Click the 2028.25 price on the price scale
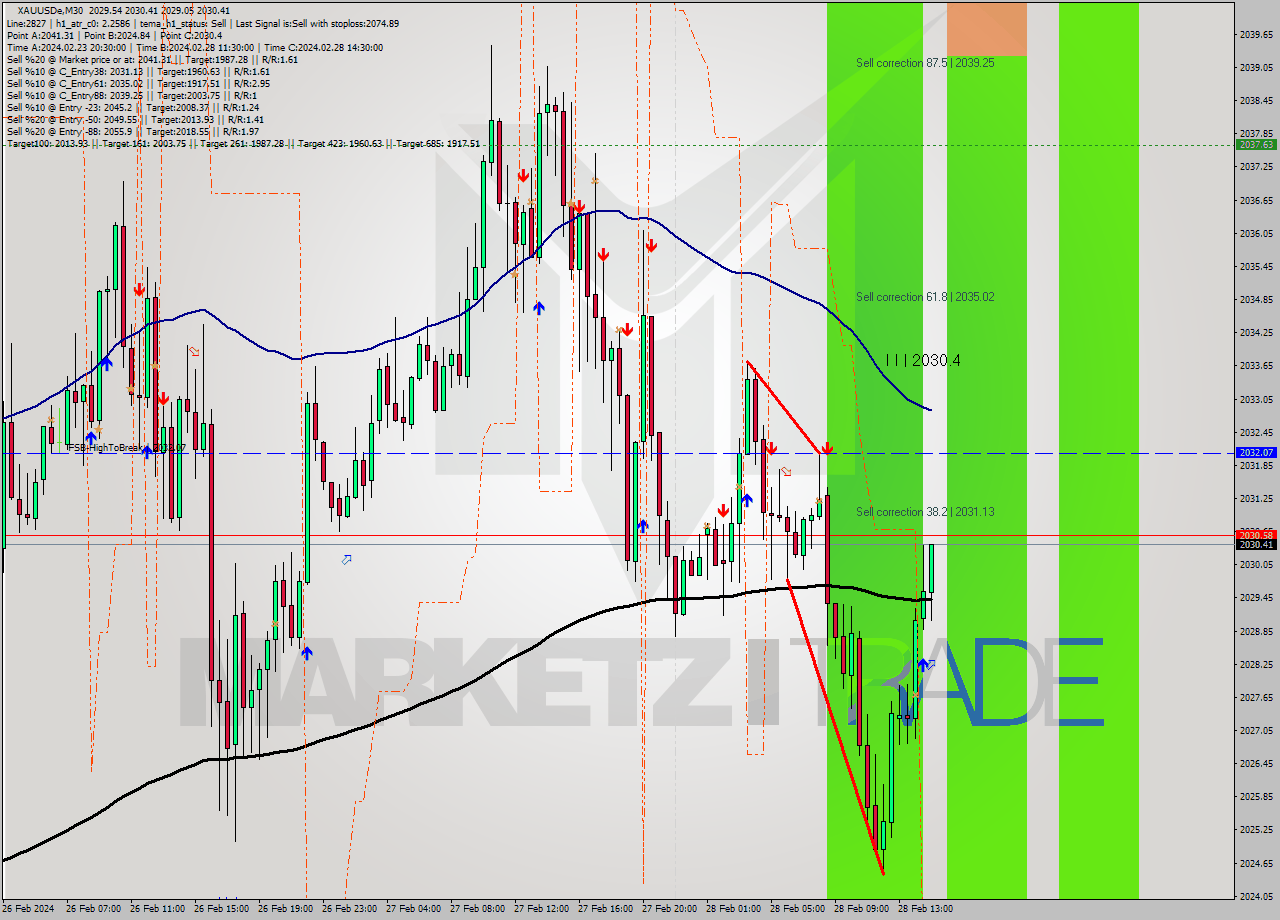Screen dimensions: 1280x920 (1256, 664)
